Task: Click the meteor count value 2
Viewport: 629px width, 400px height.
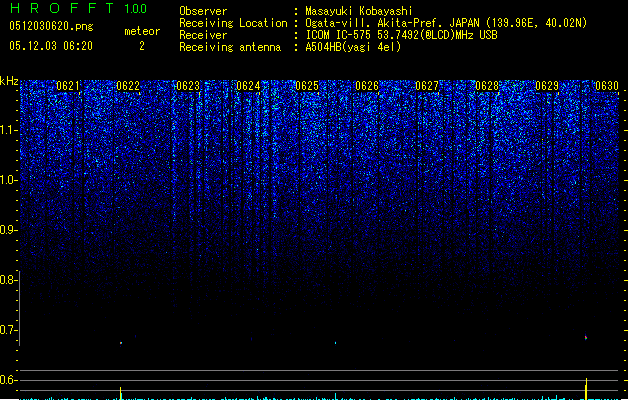Action: click(x=142, y=46)
